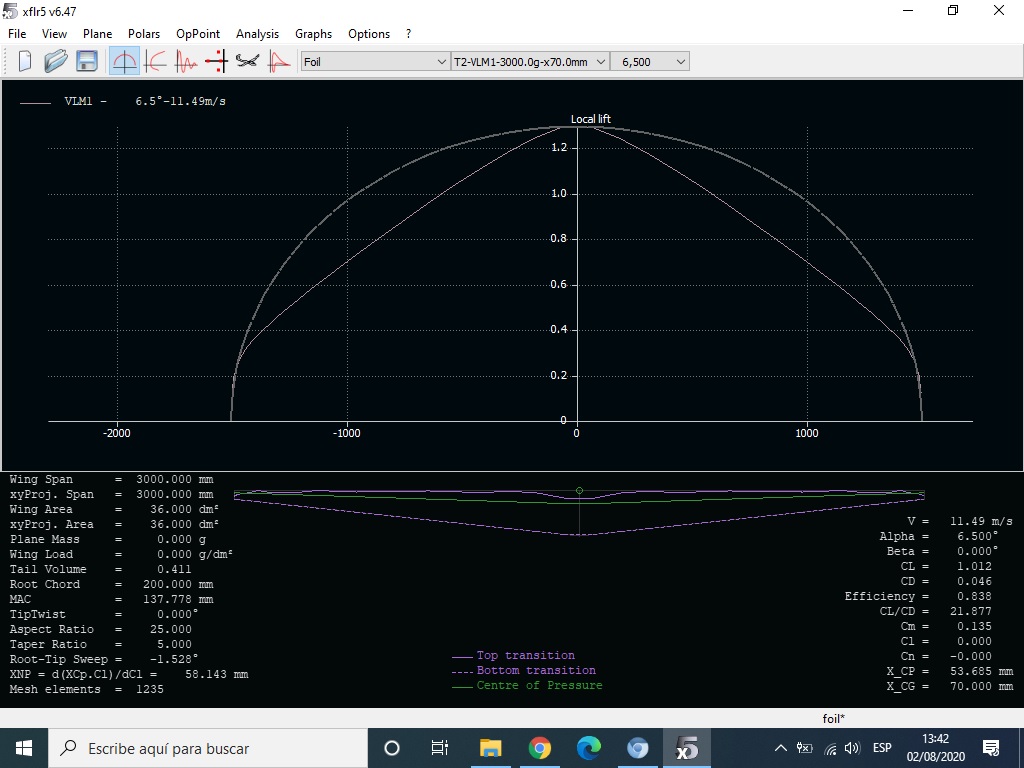Open the Graphs menu
Viewport: 1024px width, 768px height.
(x=313, y=34)
